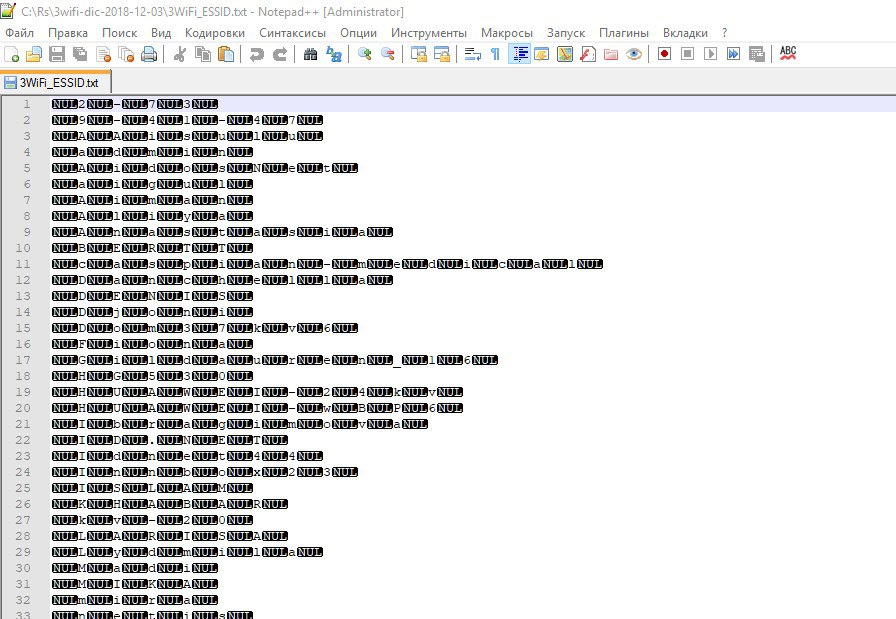Click line number 20 in the margin
This screenshot has height=619, width=896.
pyautogui.click(x=23, y=408)
